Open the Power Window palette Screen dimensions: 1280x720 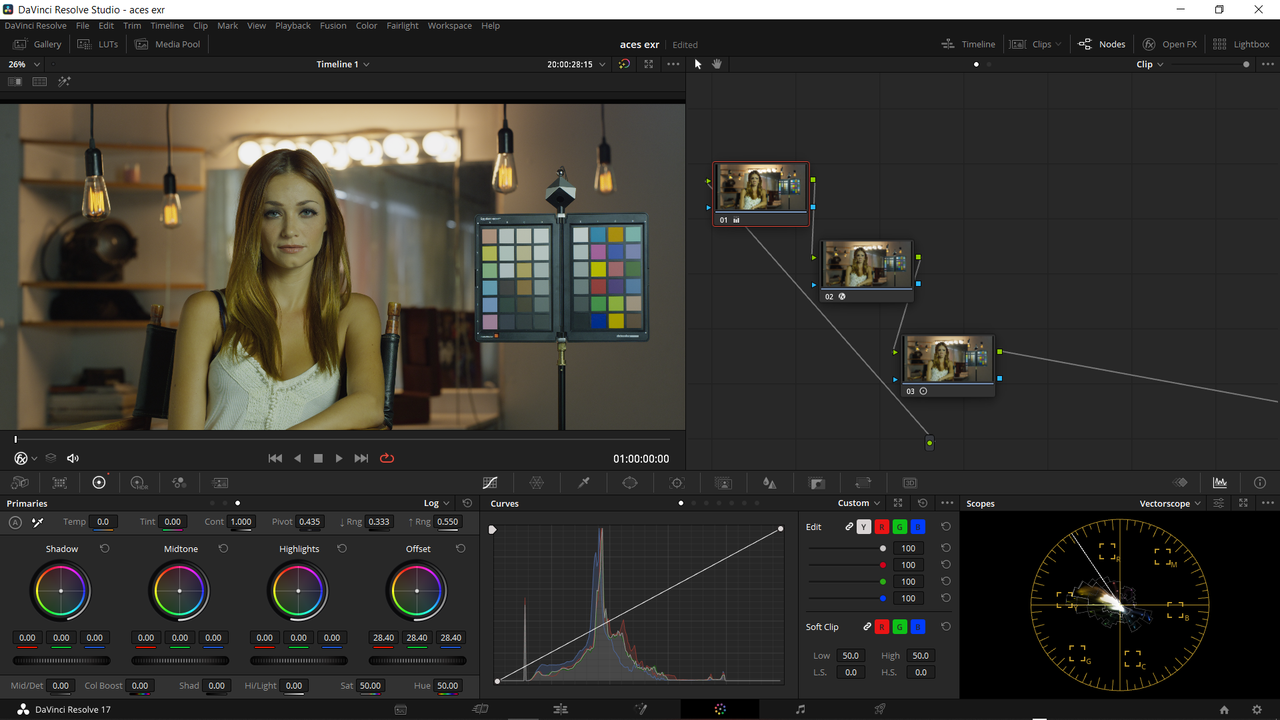pos(630,483)
